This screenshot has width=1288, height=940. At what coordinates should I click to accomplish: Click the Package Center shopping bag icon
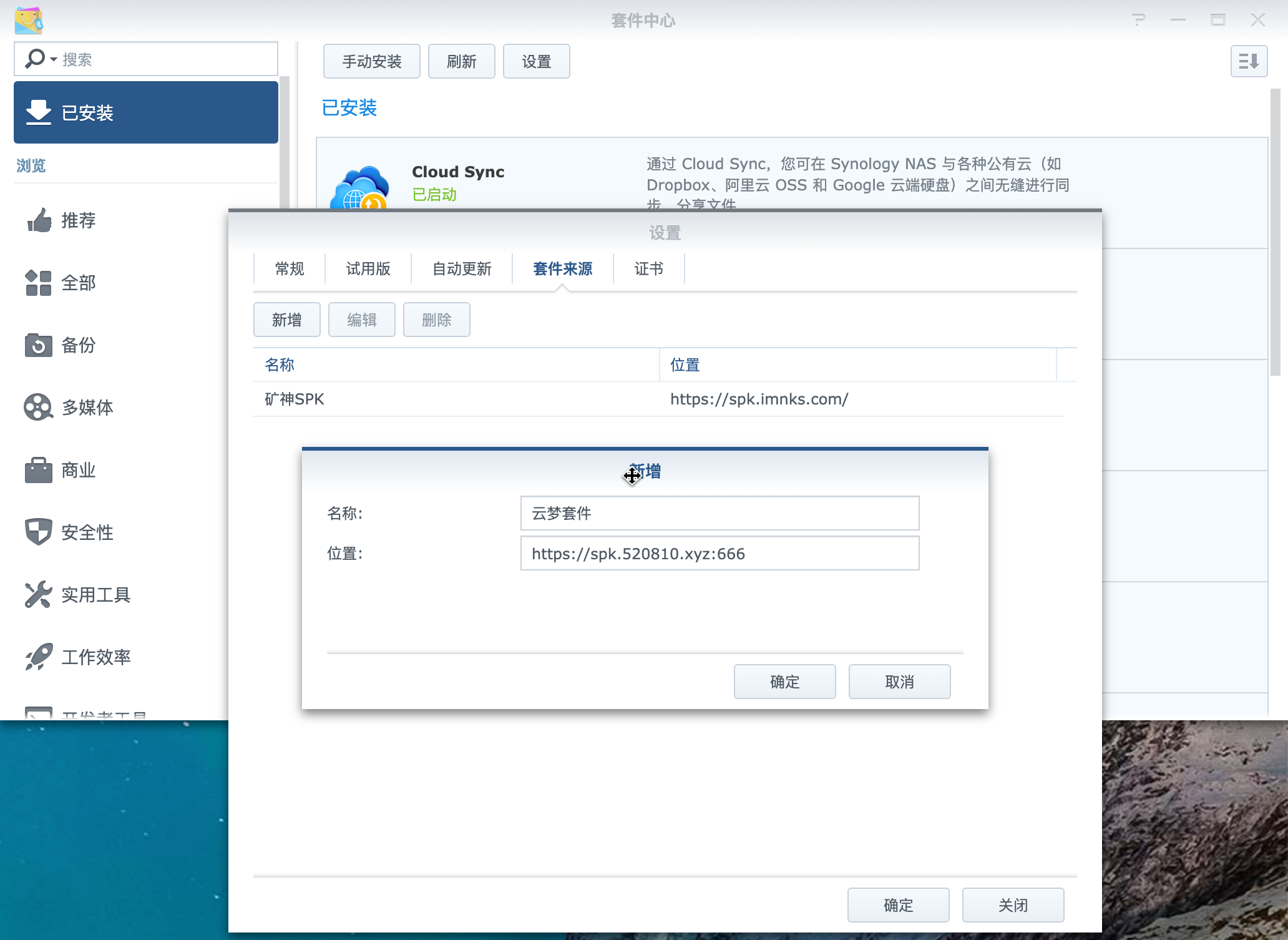pos(29,20)
